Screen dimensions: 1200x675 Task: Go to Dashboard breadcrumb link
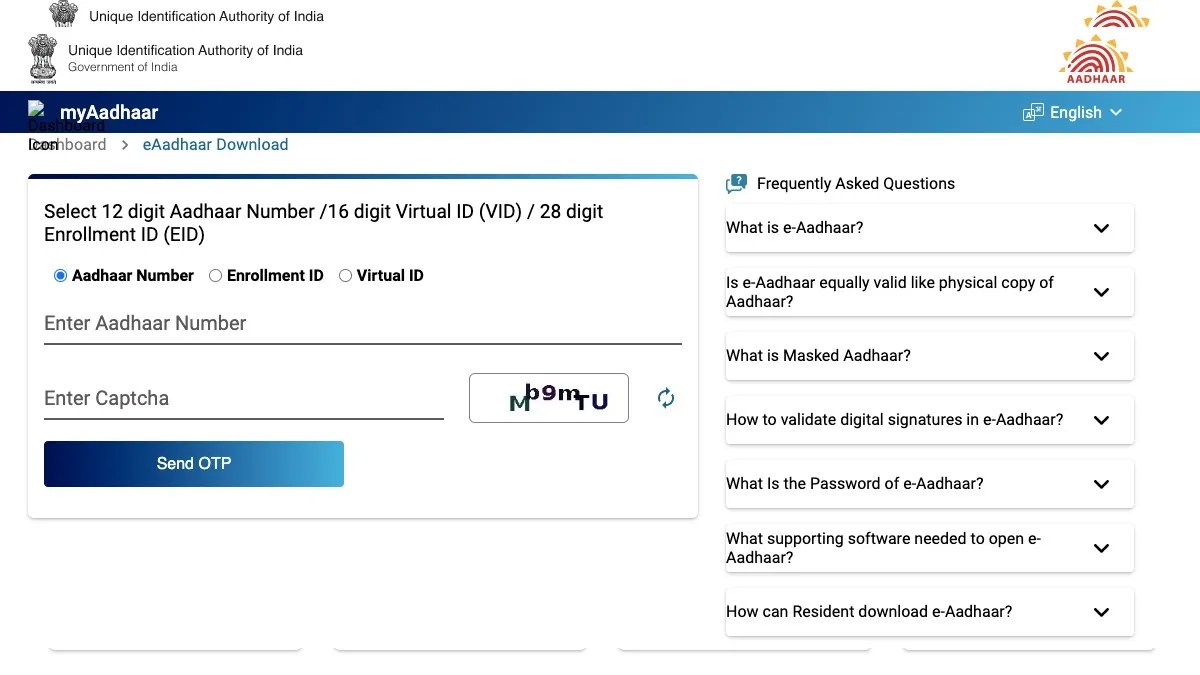(x=67, y=145)
